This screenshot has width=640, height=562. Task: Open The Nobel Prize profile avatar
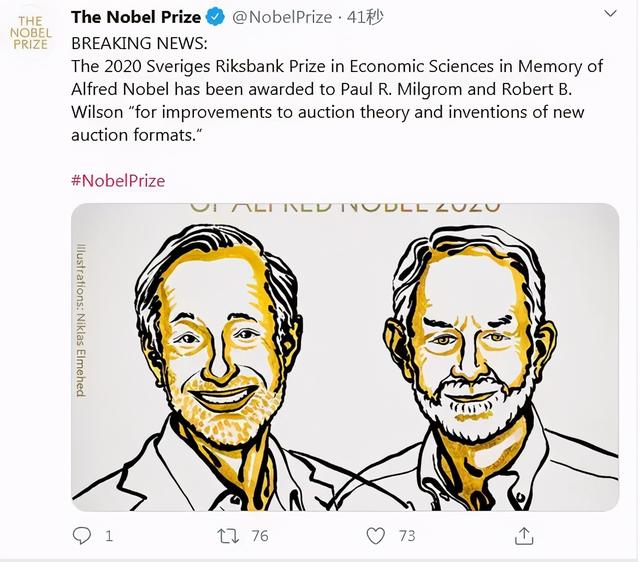tap(31, 33)
